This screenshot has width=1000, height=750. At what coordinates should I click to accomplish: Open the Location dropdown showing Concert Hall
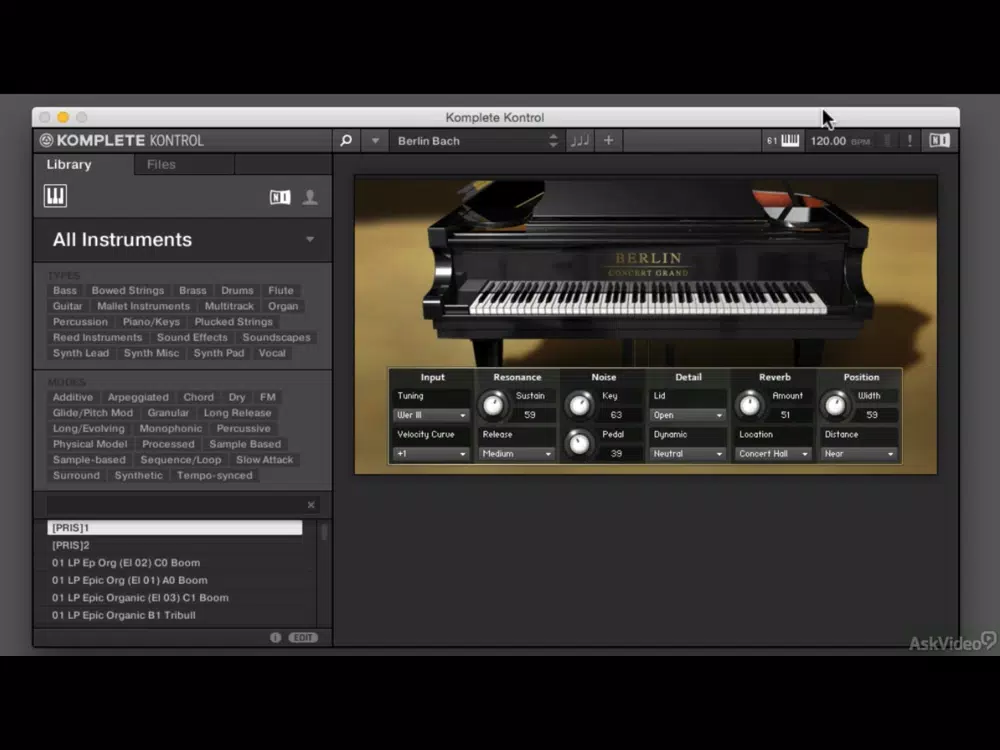click(x=773, y=454)
